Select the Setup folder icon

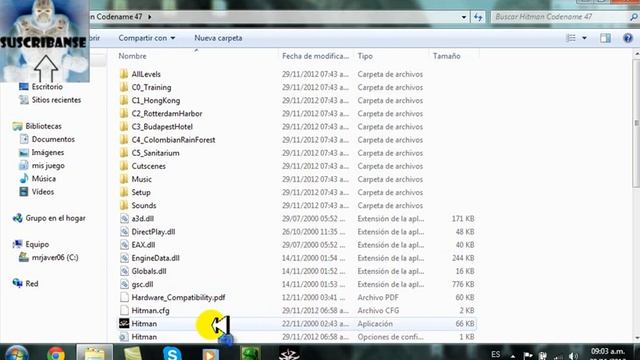pos(124,192)
